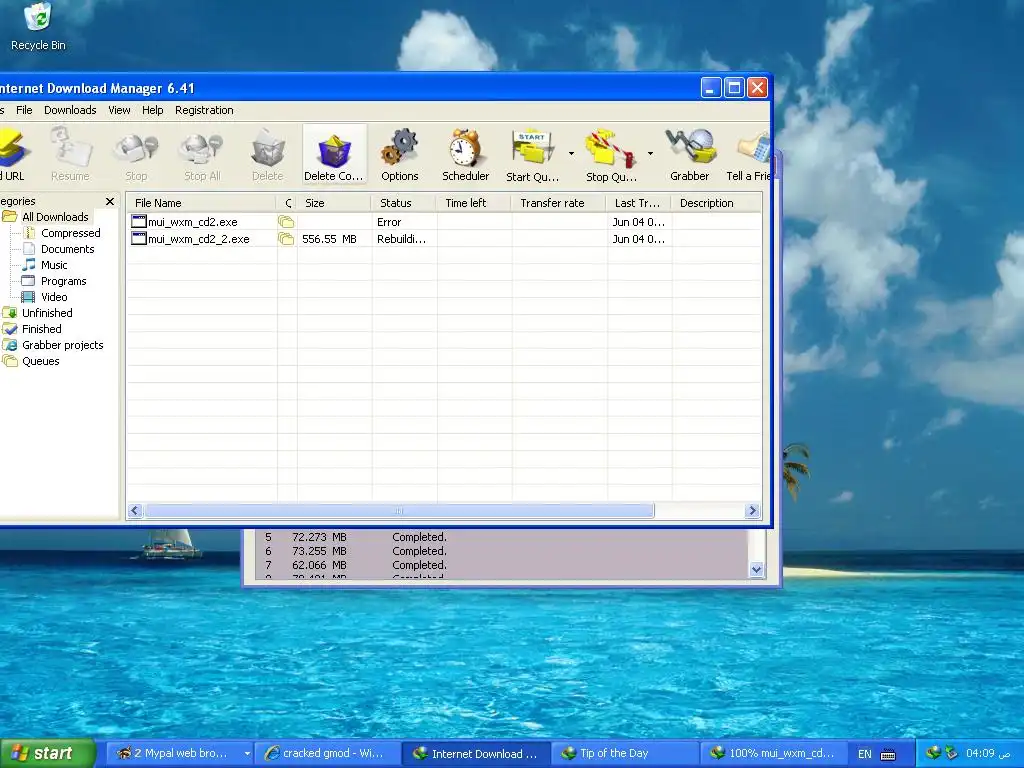Open the Help menu
This screenshot has width=1024, height=768.
click(153, 110)
